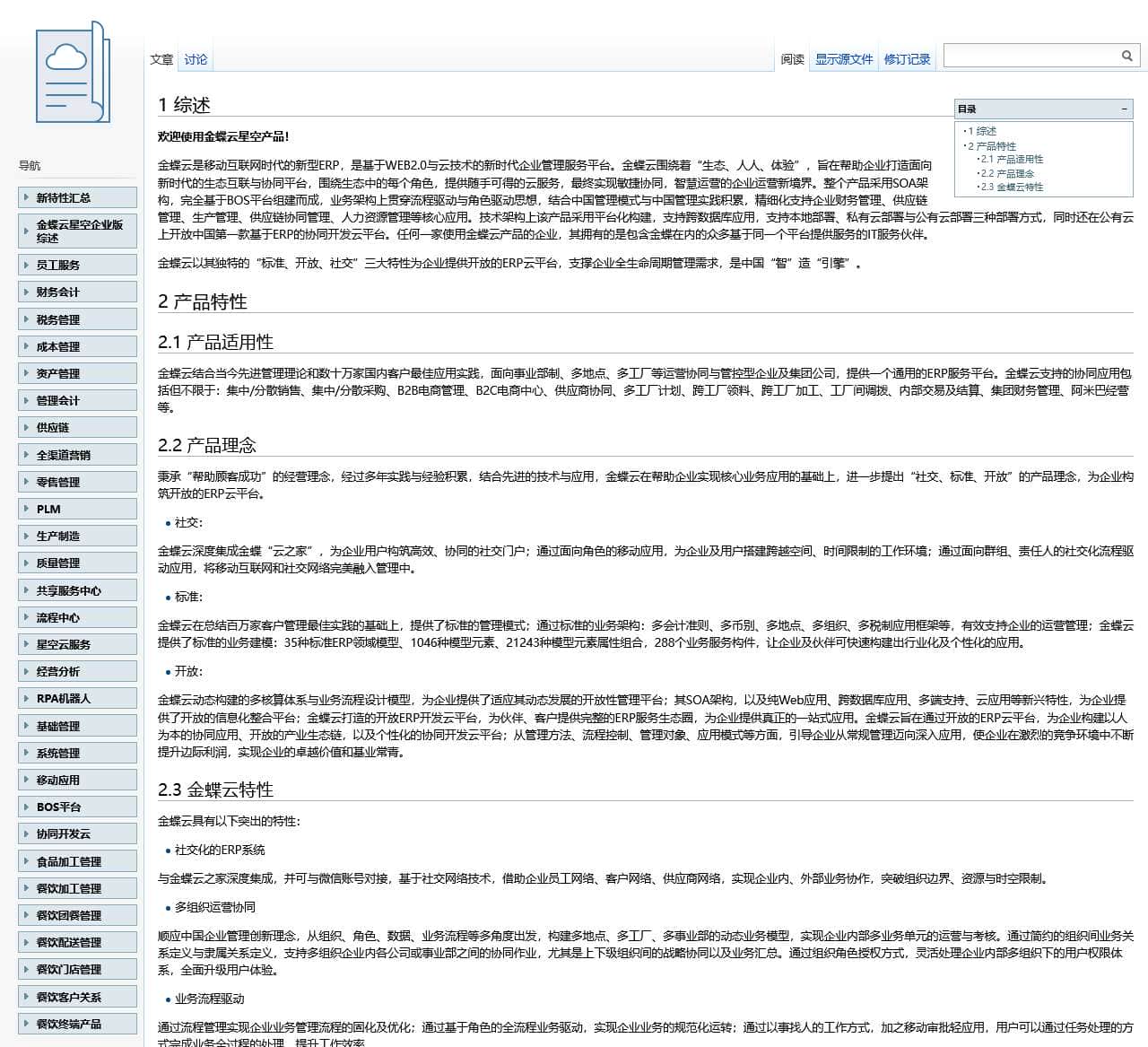
Task: Open 餐饮团餐管理 in sidebar
Action: pos(77,915)
